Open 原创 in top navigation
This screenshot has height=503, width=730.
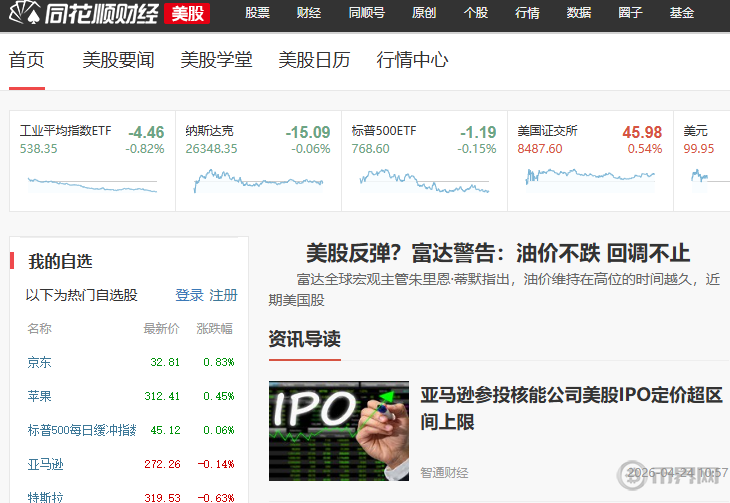coord(424,13)
